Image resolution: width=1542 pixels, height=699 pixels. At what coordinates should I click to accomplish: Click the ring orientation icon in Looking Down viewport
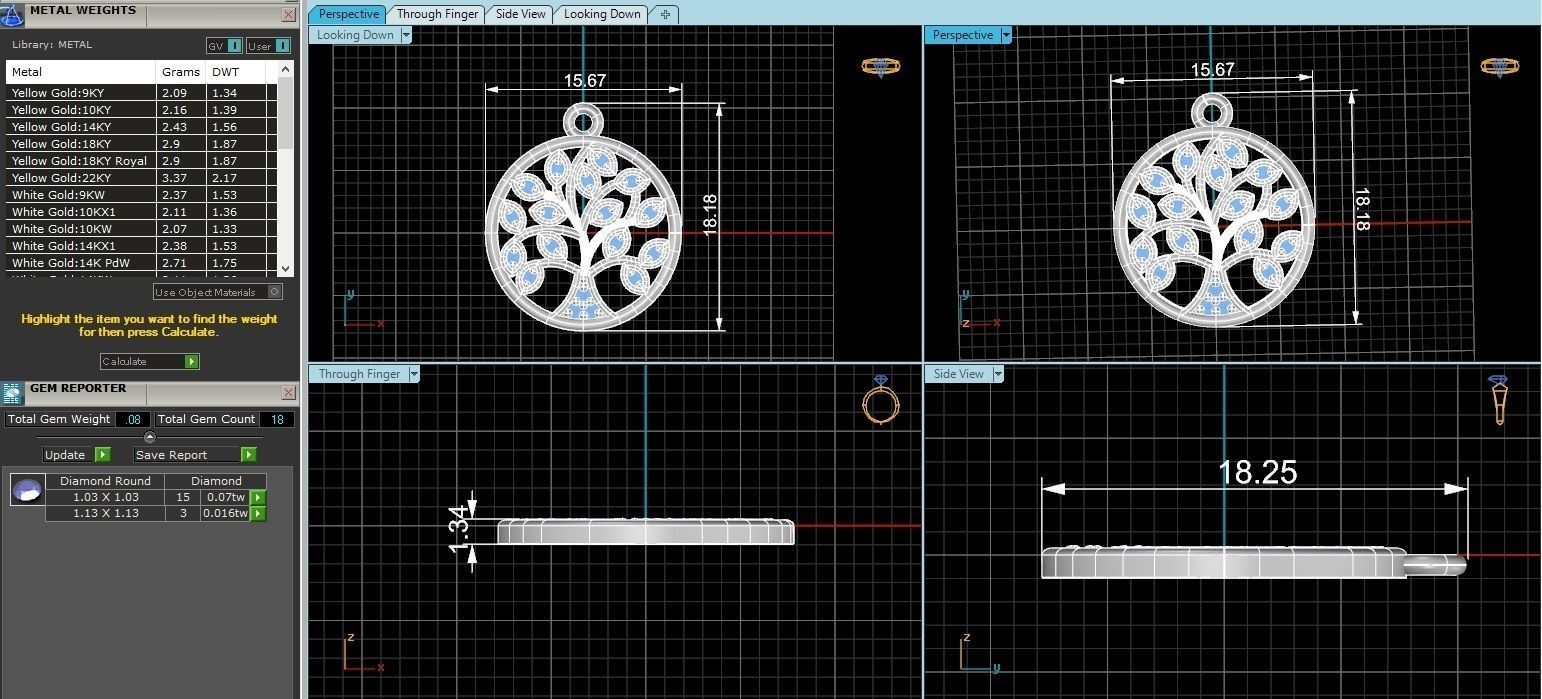pyautogui.click(x=881, y=67)
